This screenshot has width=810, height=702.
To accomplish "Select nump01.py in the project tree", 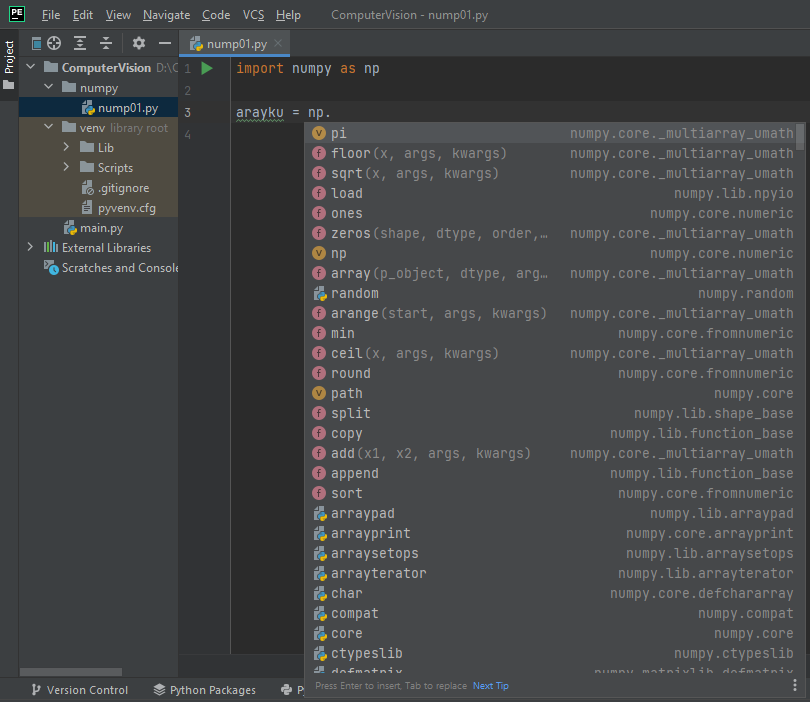I will pyautogui.click(x=99, y=107).
